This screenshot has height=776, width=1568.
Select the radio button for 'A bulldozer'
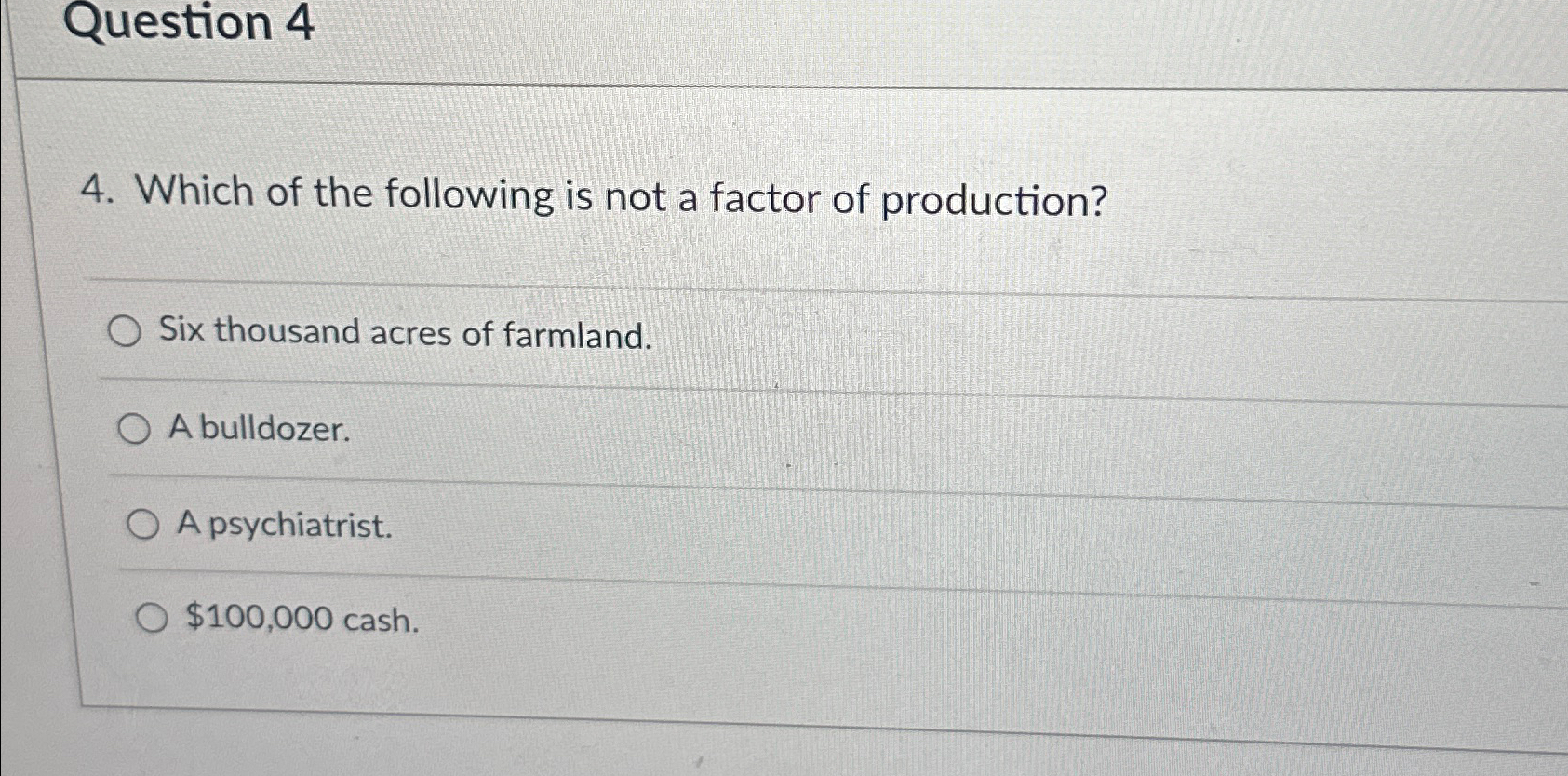click(135, 429)
